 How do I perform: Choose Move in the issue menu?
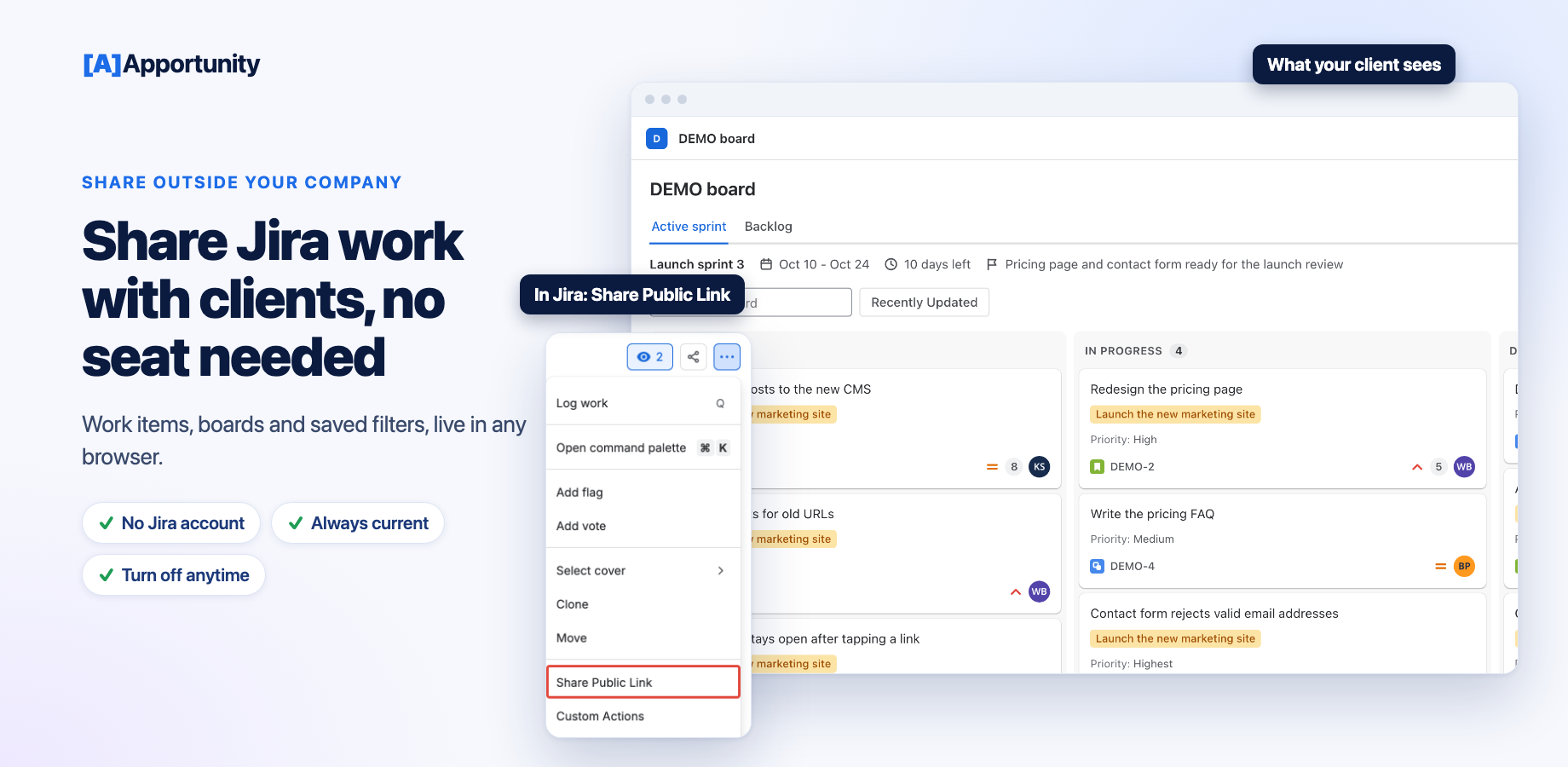click(x=643, y=638)
